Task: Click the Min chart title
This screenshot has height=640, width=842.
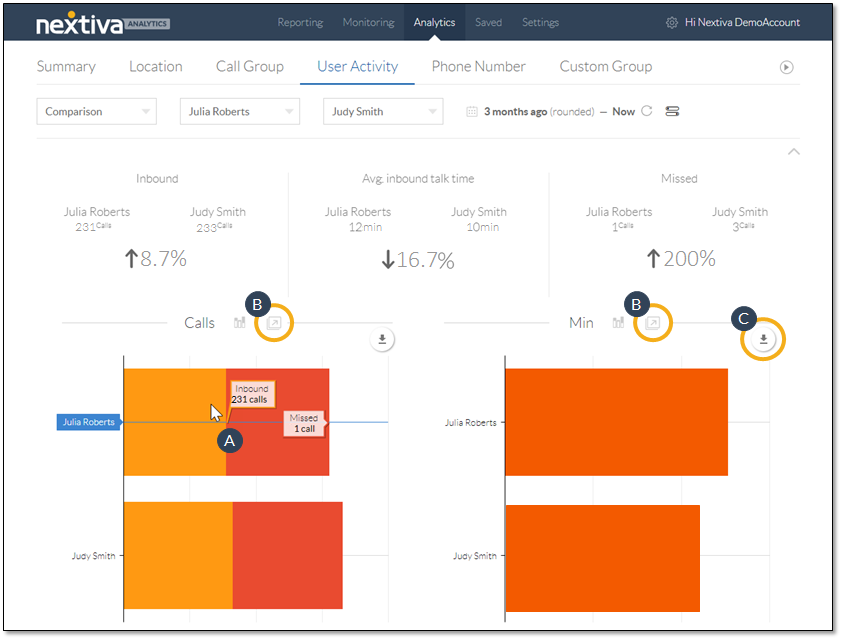Action: (581, 323)
